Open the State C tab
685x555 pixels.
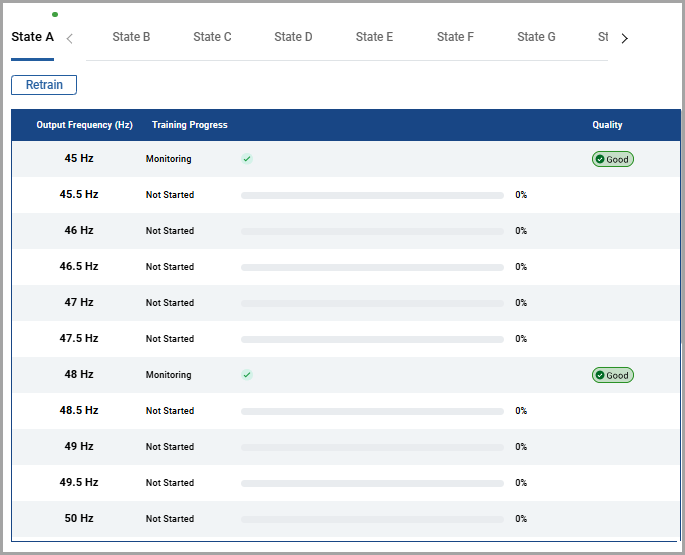click(x=212, y=37)
